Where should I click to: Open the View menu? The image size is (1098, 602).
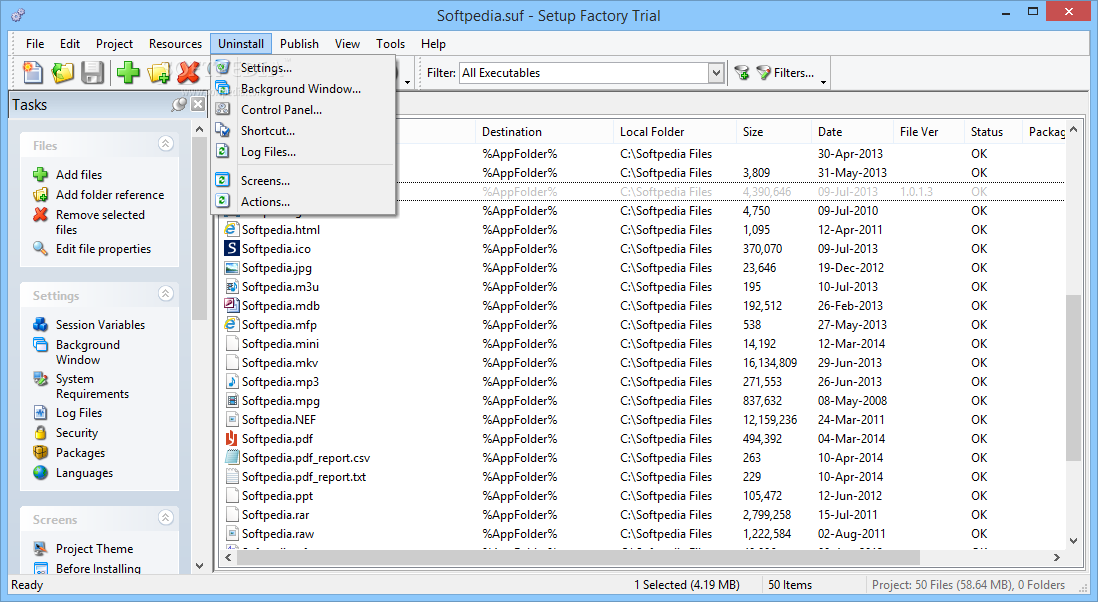coord(347,43)
